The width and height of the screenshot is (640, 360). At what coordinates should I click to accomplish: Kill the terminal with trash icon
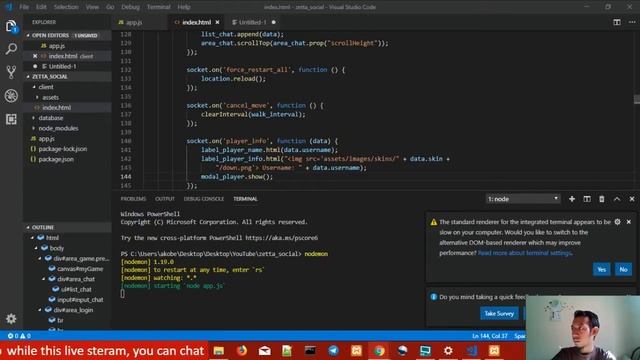coord(602,199)
